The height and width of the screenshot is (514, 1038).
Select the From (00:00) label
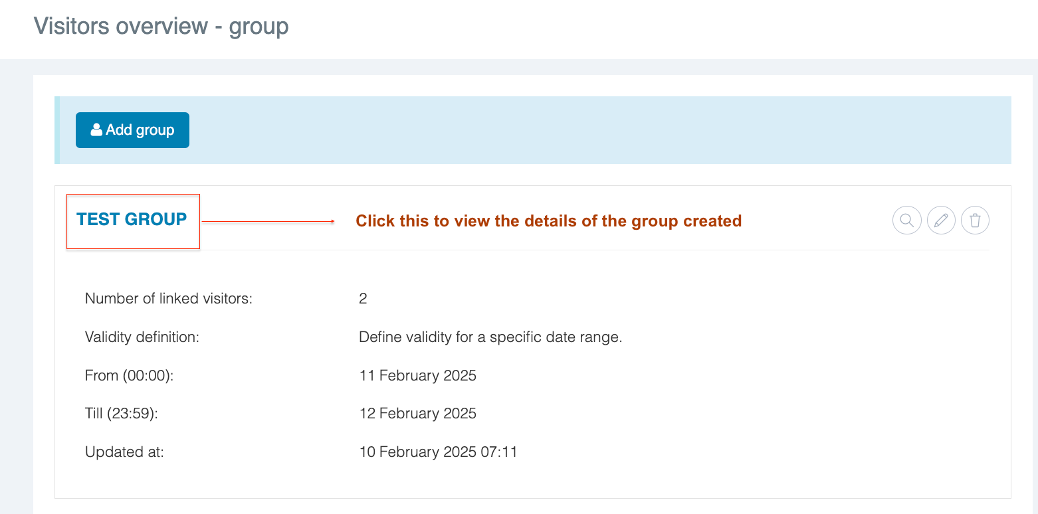click(130, 376)
